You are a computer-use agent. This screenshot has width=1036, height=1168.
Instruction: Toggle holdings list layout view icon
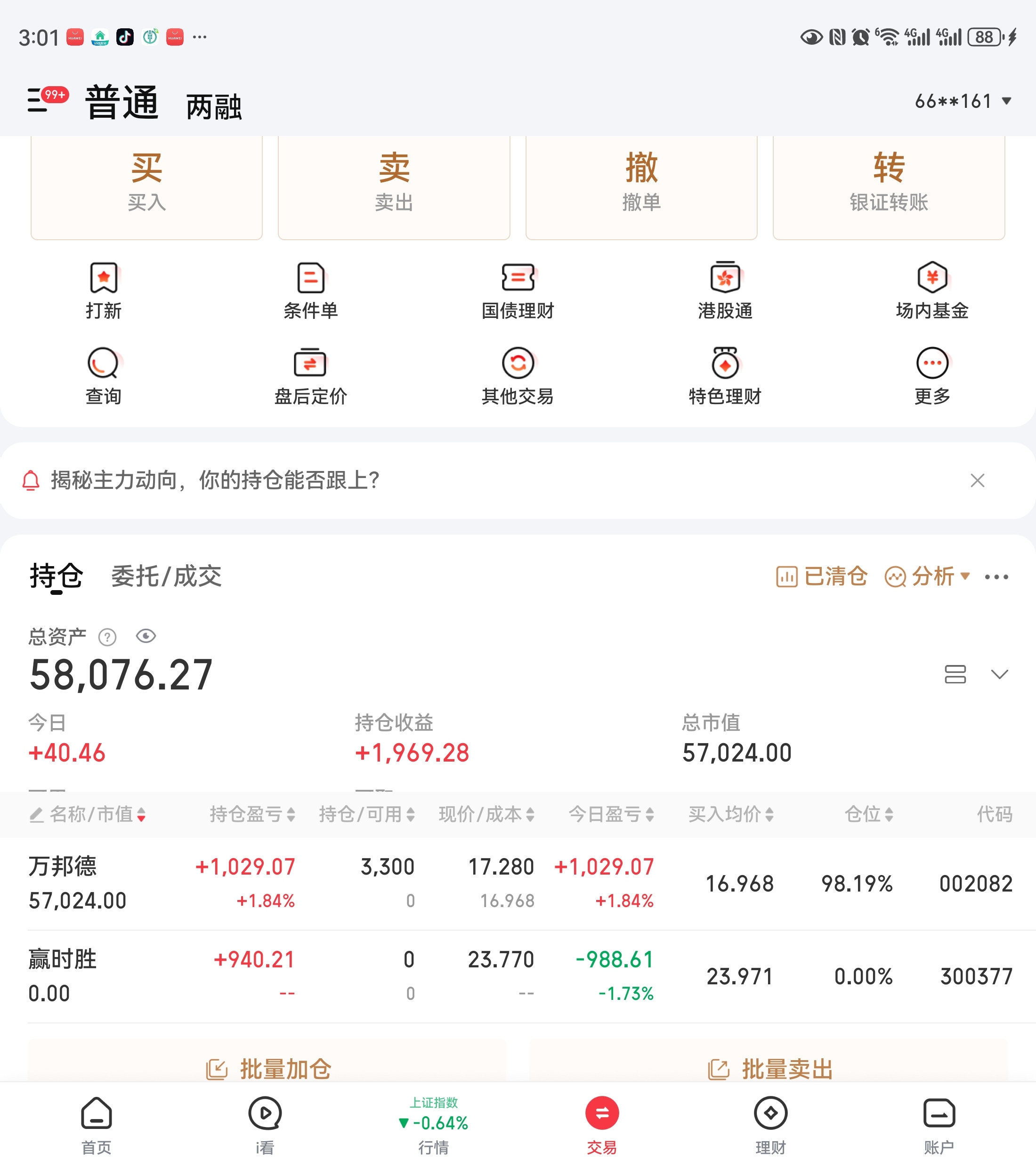coord(955,673)
